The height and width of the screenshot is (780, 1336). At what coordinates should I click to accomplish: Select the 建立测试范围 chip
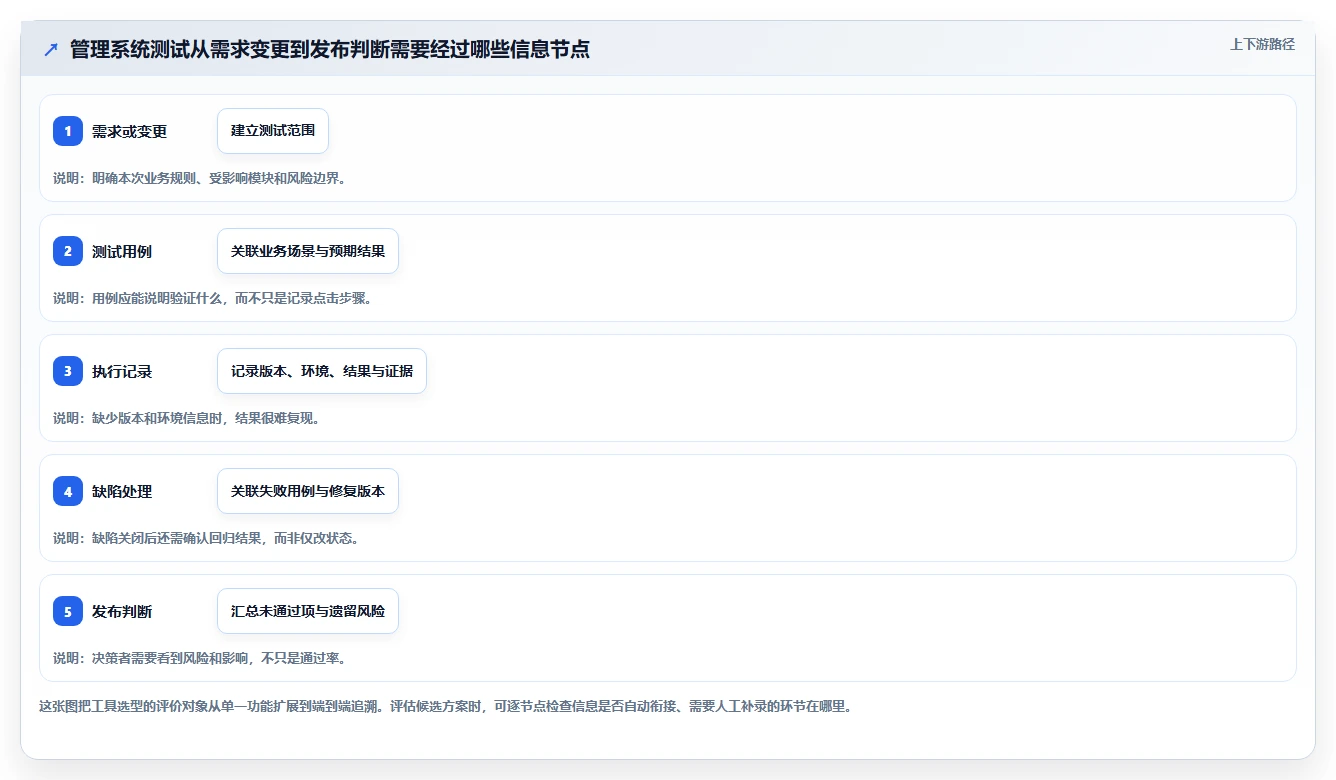273,131
